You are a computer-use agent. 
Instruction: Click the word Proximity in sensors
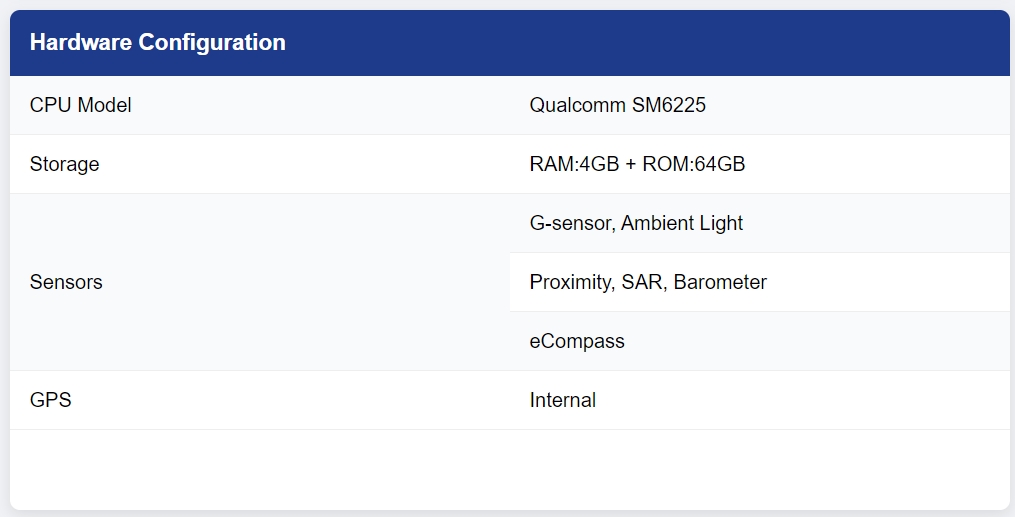coord(572,282)
